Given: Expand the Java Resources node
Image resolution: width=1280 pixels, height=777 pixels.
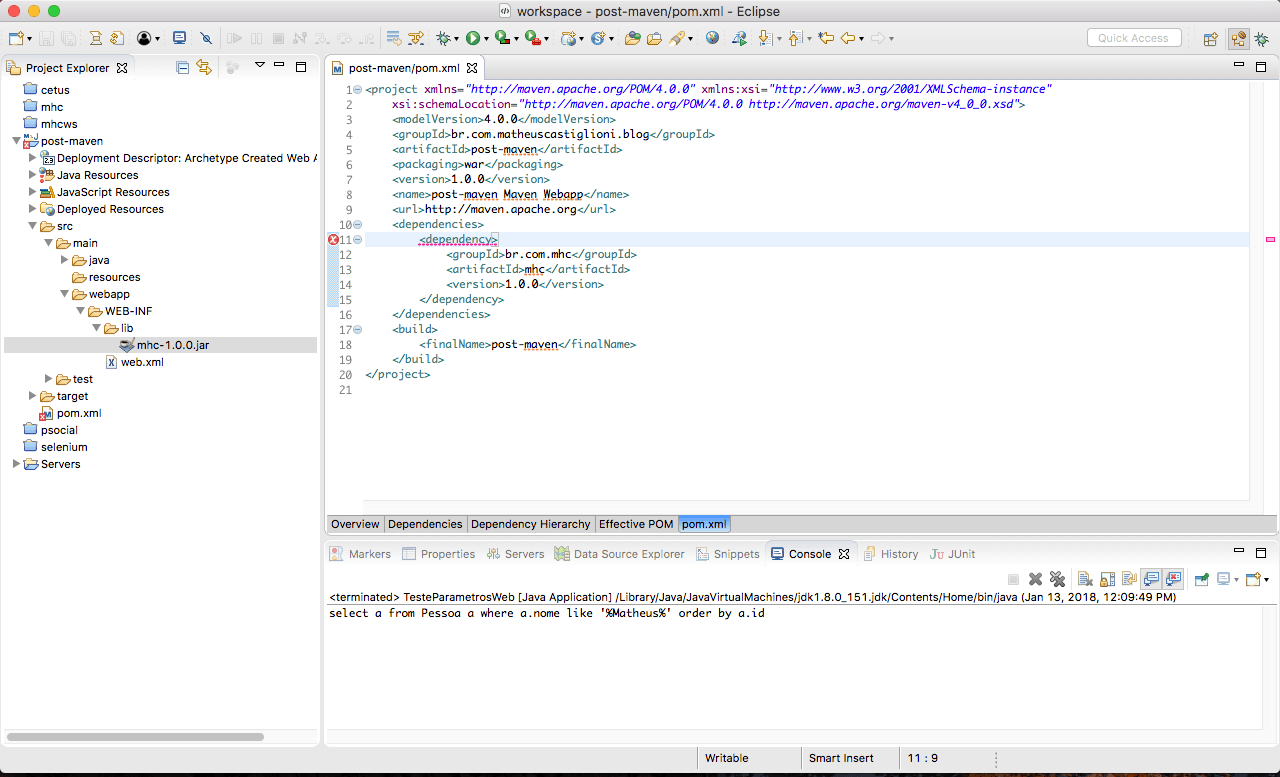Looking at the screenshot, I should pos(33,175).
